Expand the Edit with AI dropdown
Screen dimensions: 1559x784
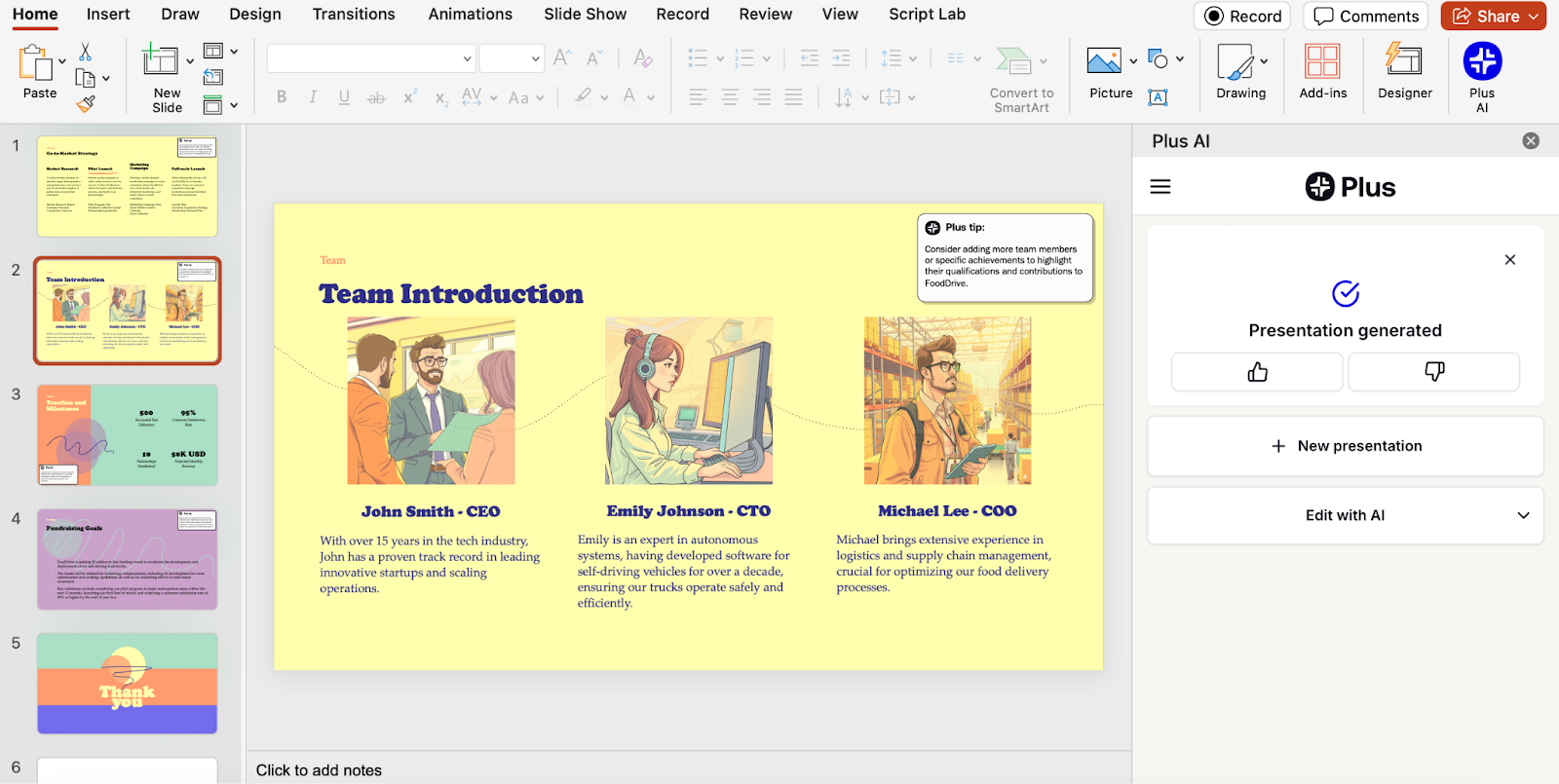[x=1523, y=515]
